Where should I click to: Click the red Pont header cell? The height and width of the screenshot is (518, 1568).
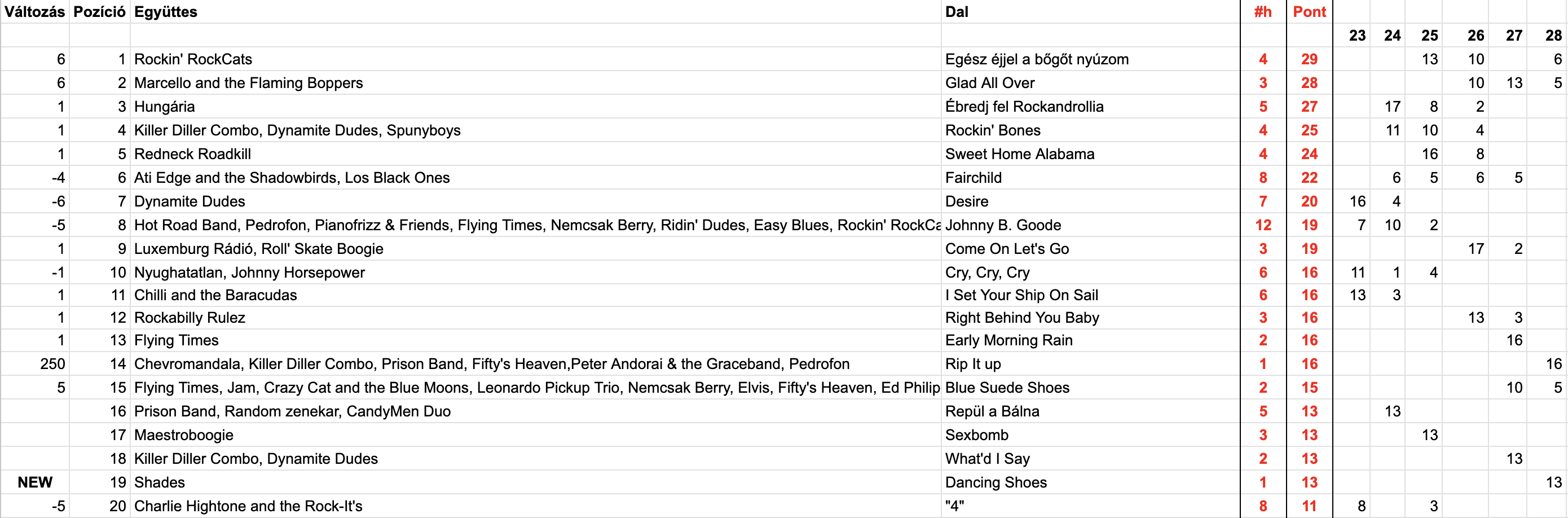[1309, 12]
